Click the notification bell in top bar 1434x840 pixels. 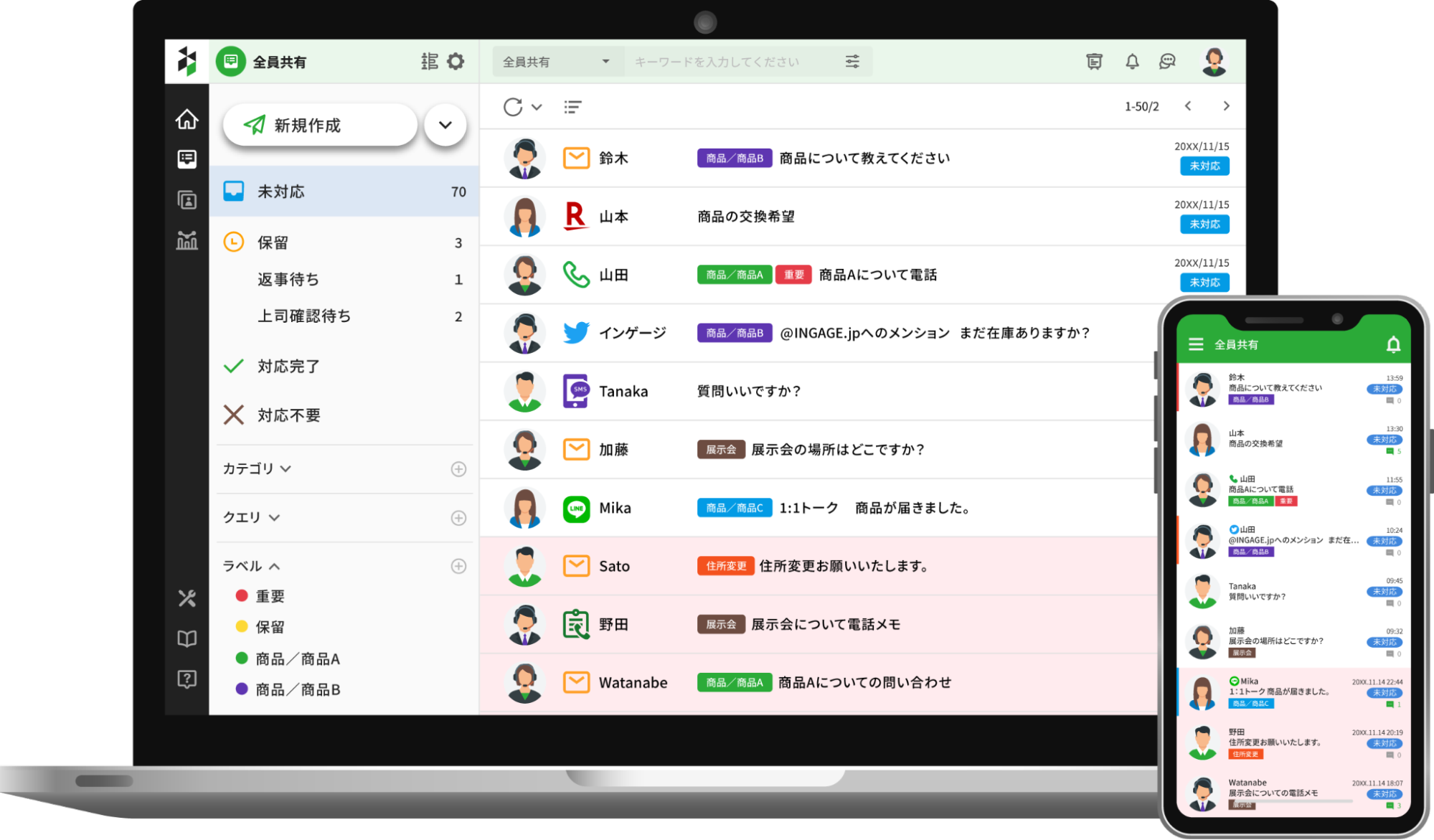[1132, 62]
